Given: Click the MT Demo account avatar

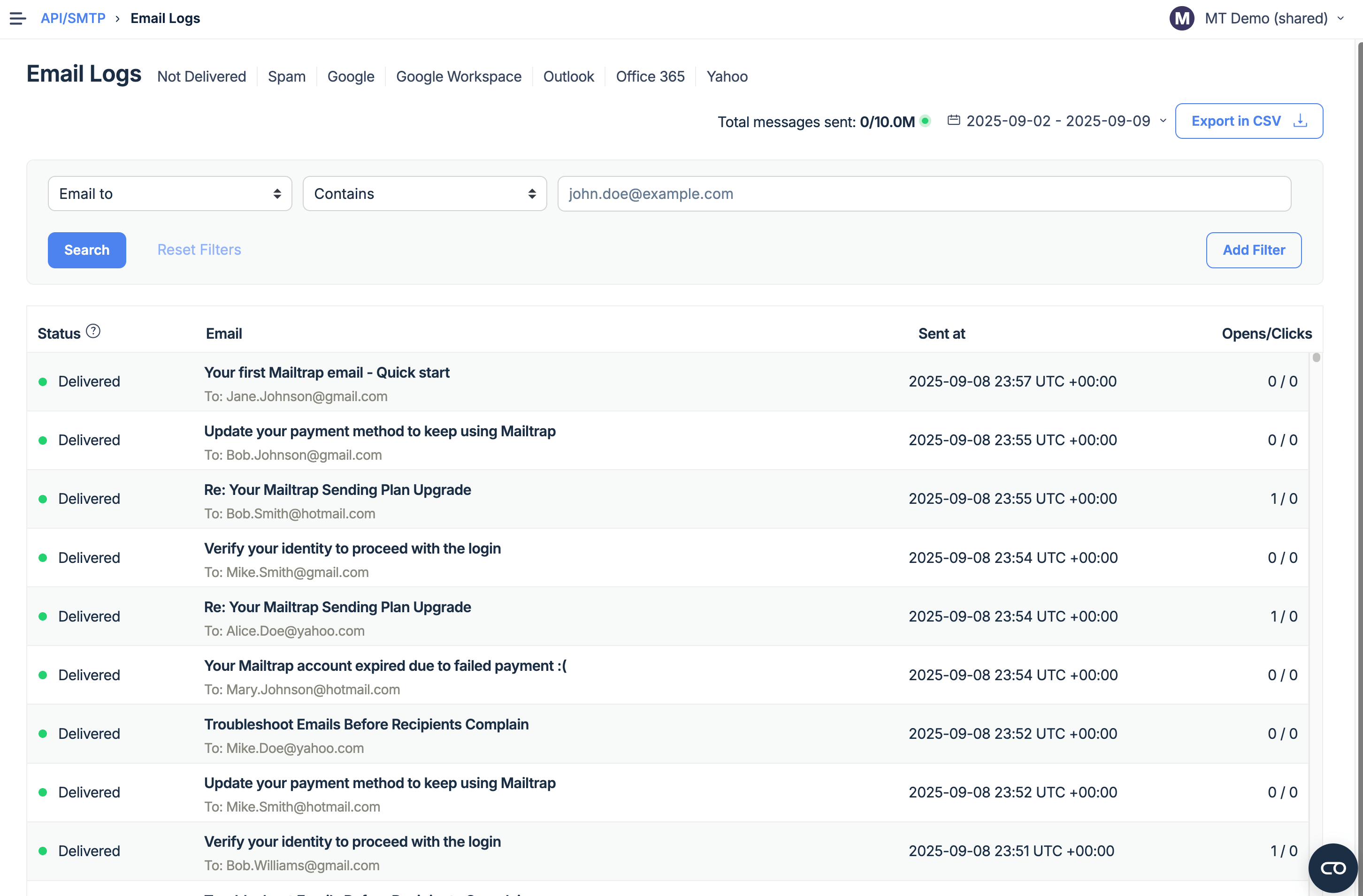Looking at the screenshot, I should [x=1181, y=18].
